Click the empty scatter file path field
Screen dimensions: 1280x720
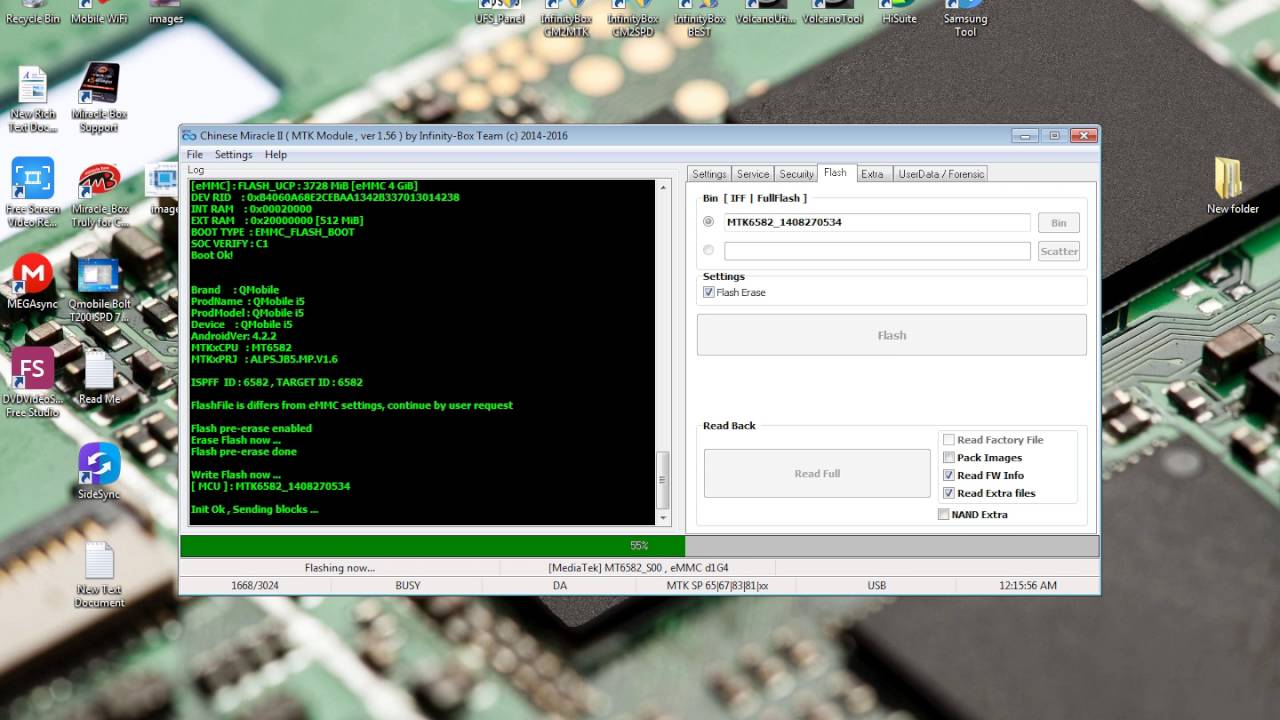877,251
